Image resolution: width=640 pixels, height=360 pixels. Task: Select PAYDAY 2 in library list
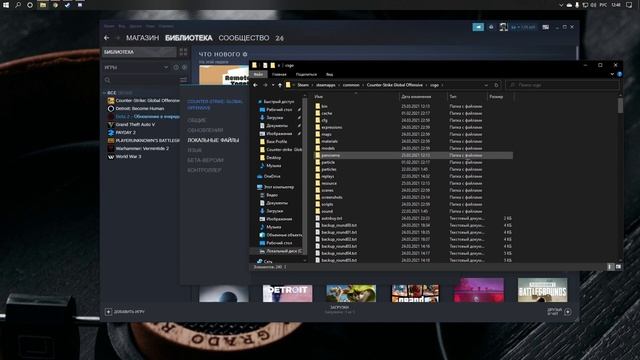(x=122, y=133)
